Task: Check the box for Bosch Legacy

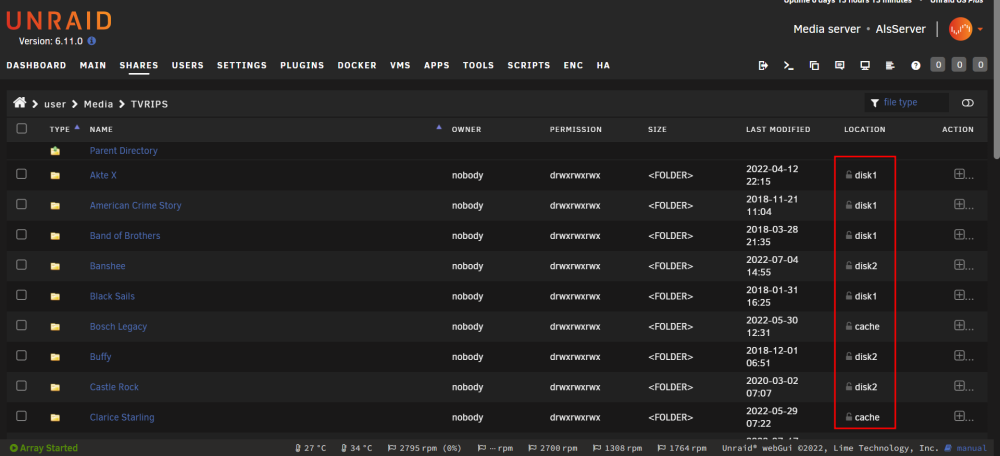Action: (x=22, y=325)
